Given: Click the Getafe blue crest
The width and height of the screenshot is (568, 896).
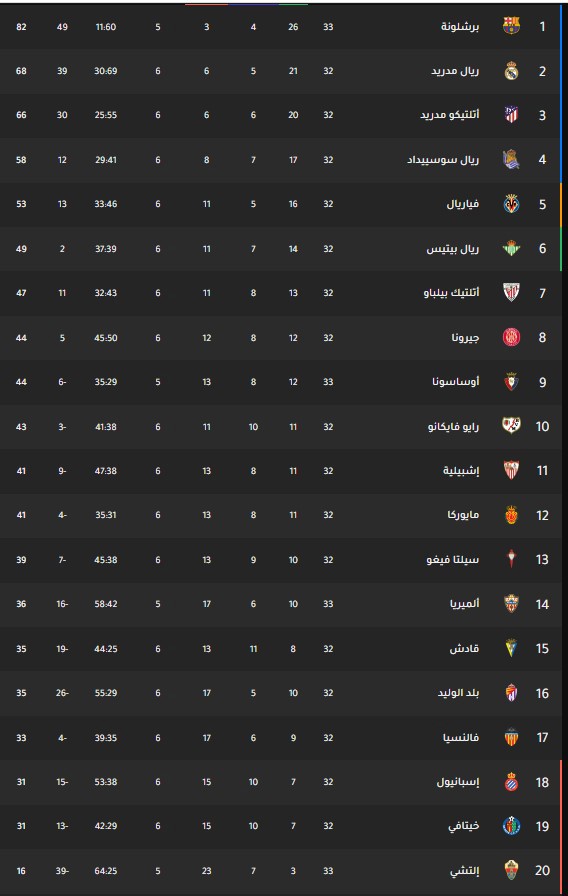Looking at the screenshot, I should coord(511,826).
